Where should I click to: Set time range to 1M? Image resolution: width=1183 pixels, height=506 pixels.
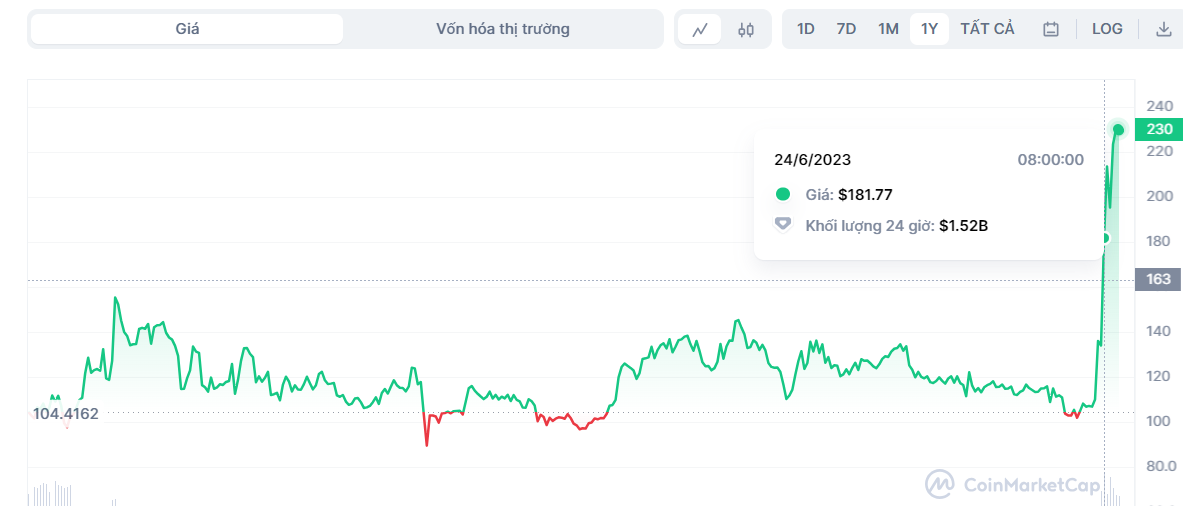[x=888, y=29]
